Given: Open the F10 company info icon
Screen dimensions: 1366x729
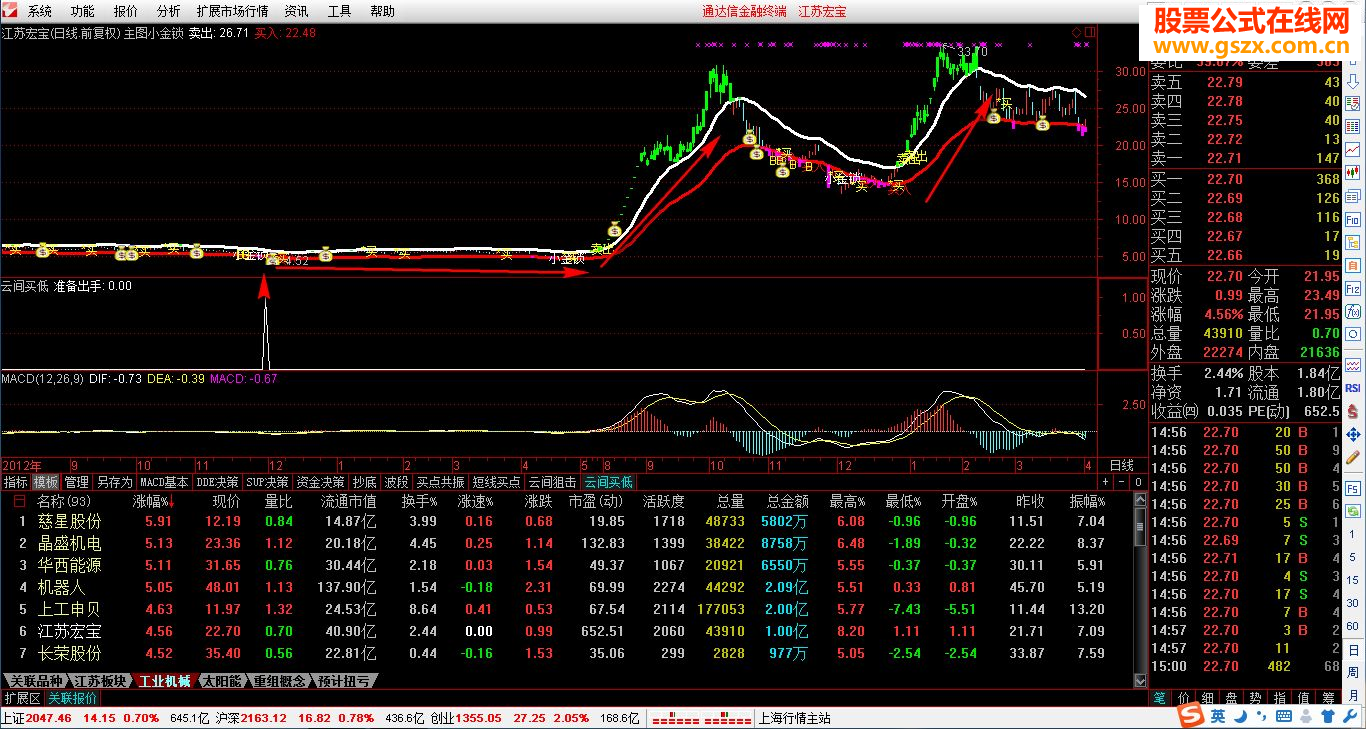Looking at the screenshot, I should [1353, 220].
